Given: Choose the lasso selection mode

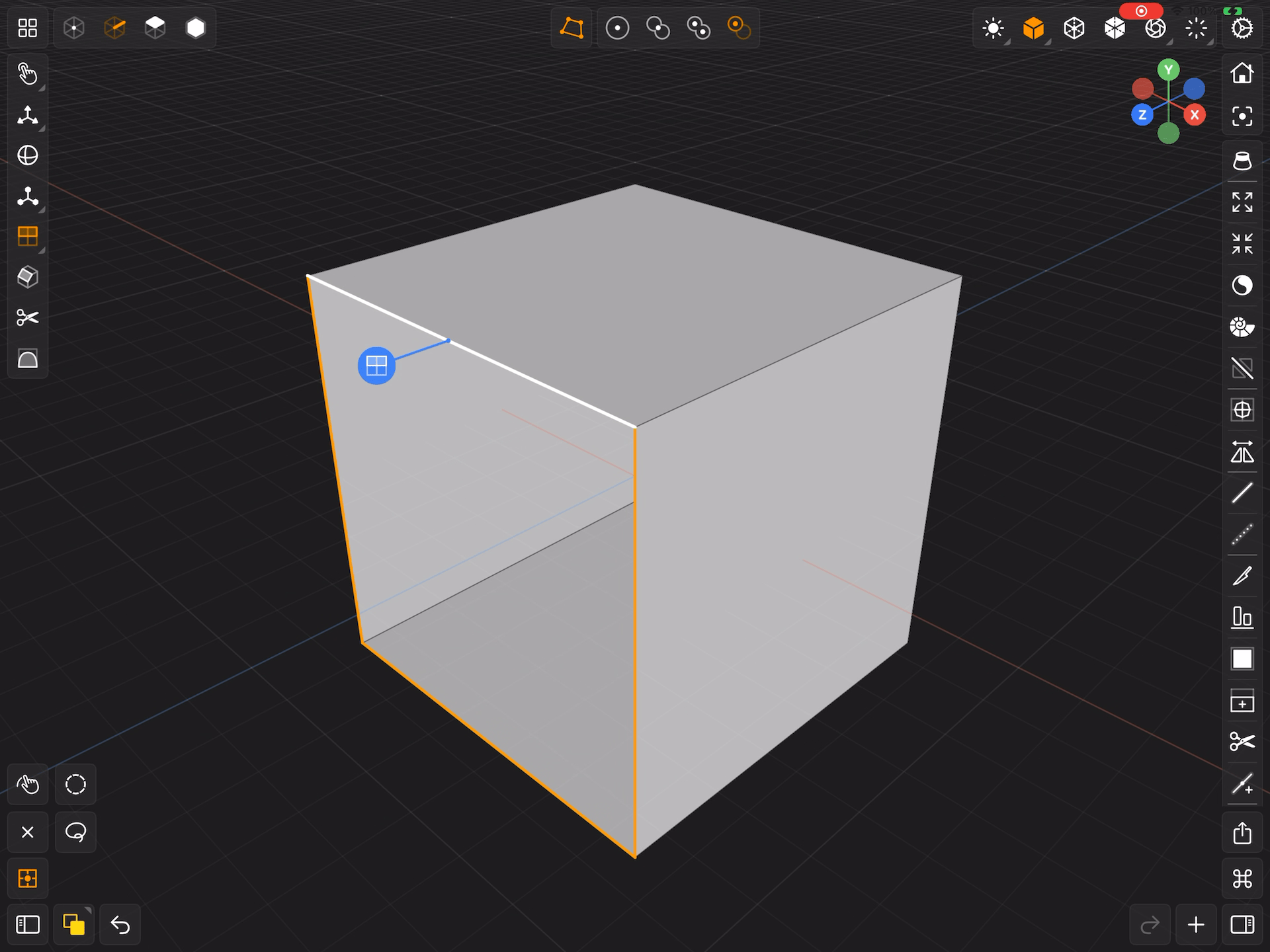Looking at the screenshot, I should click(75, 832).
